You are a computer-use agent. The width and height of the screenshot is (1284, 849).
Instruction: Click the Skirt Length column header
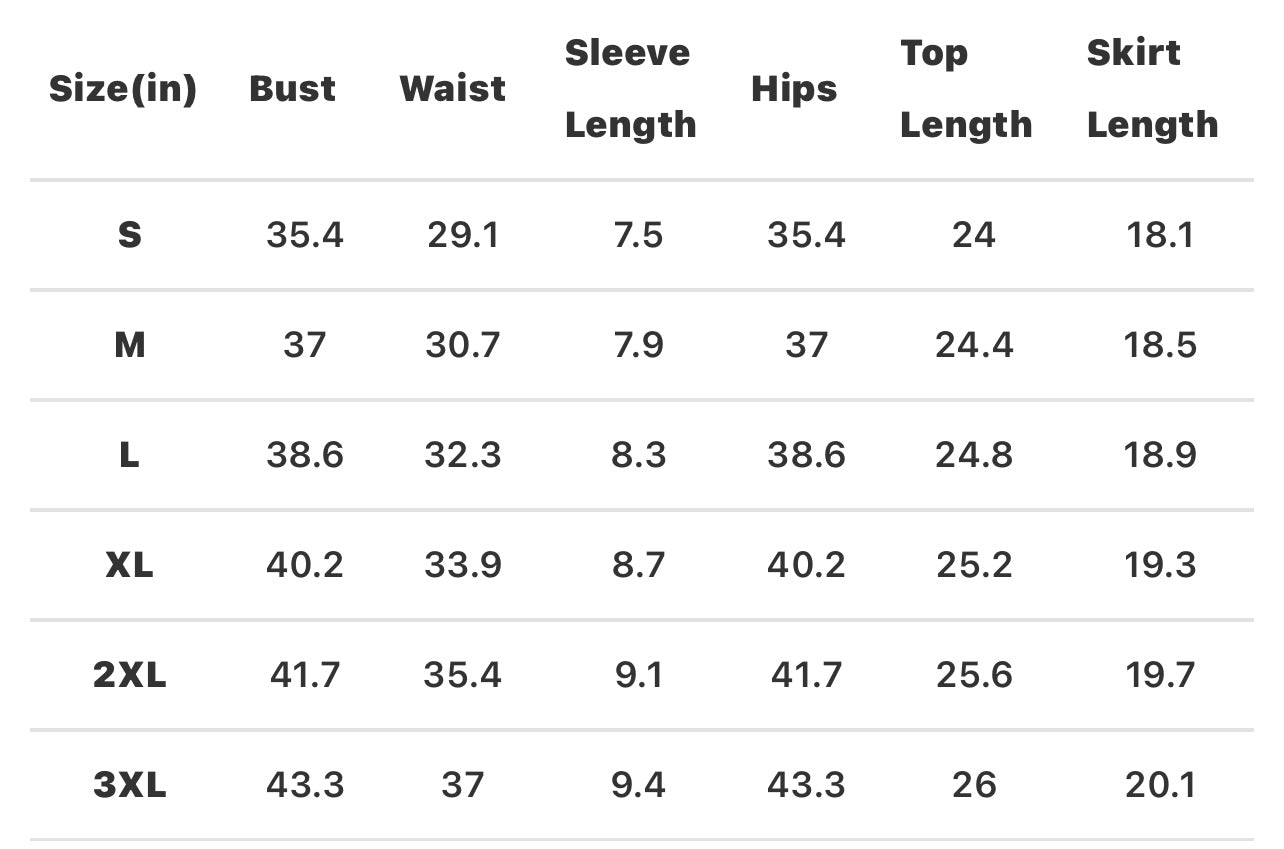(x=1152, y=89)
